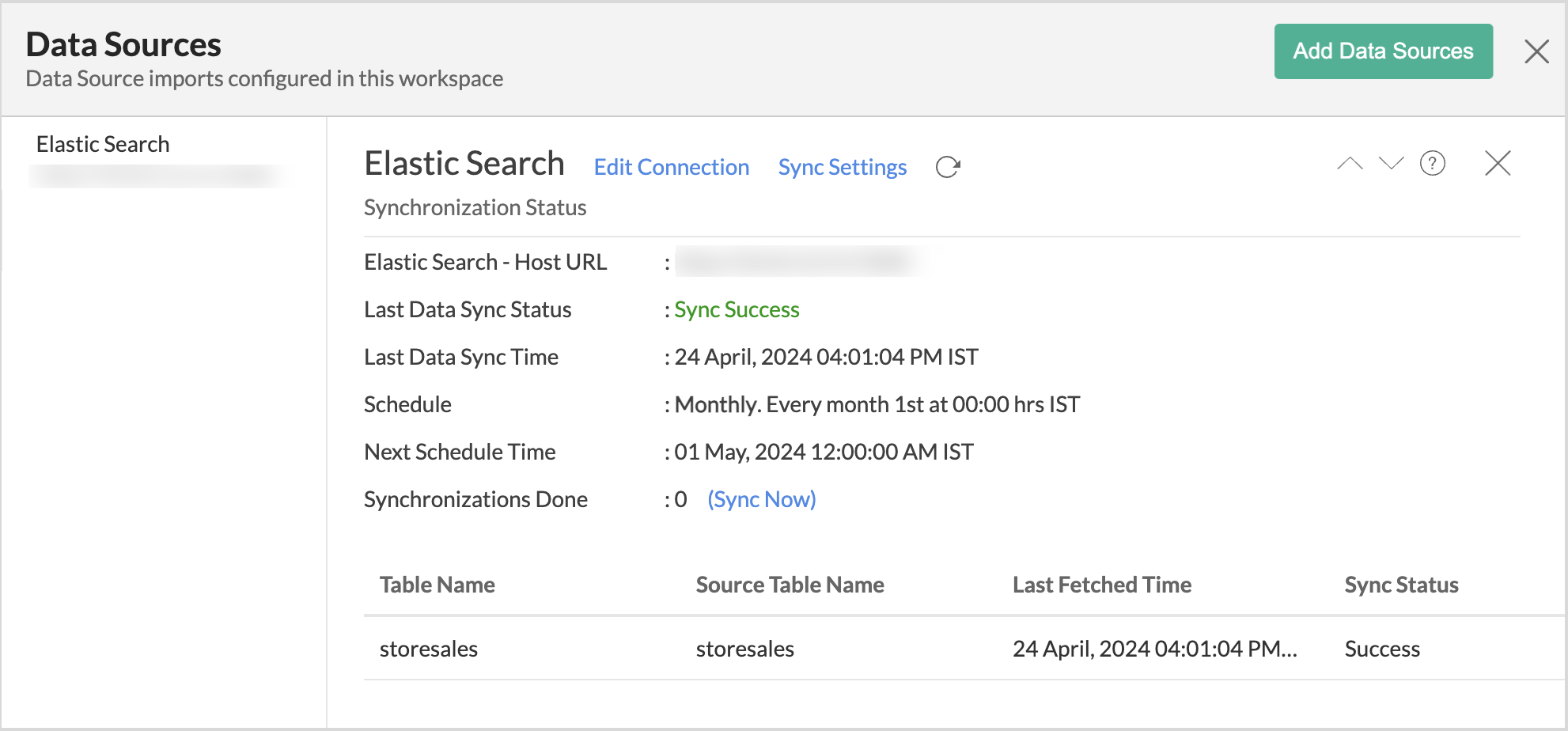The height and width of the screenshot is (731, 1568).
Task: Click the Synchronization Status subtitle
Action: click(475, 207)
